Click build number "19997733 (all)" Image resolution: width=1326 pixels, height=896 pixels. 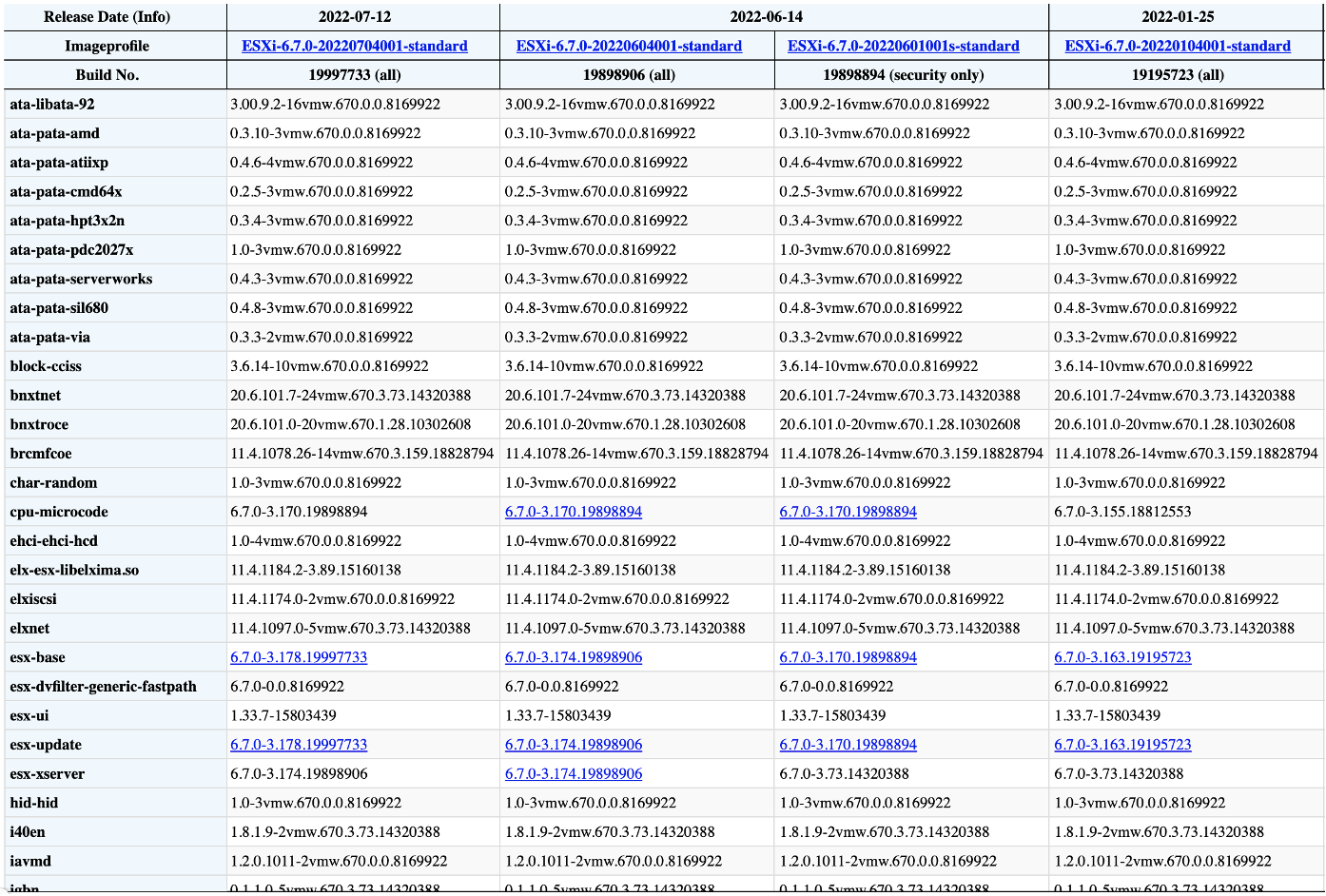point(355,75)
